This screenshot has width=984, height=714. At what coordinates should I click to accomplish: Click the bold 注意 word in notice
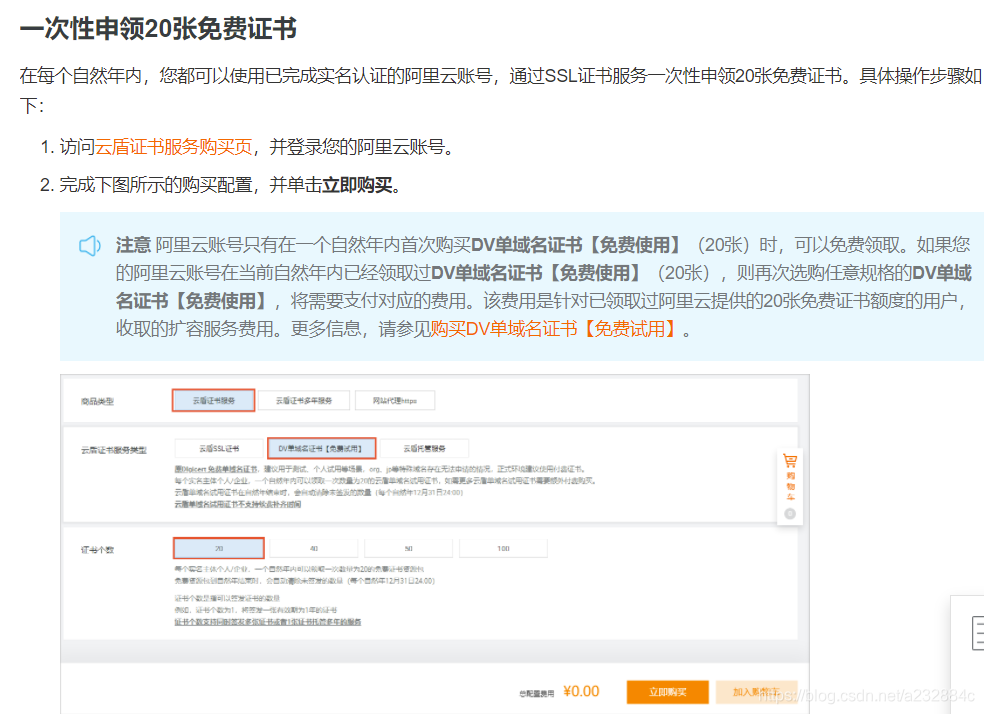(x=133, y=245)
